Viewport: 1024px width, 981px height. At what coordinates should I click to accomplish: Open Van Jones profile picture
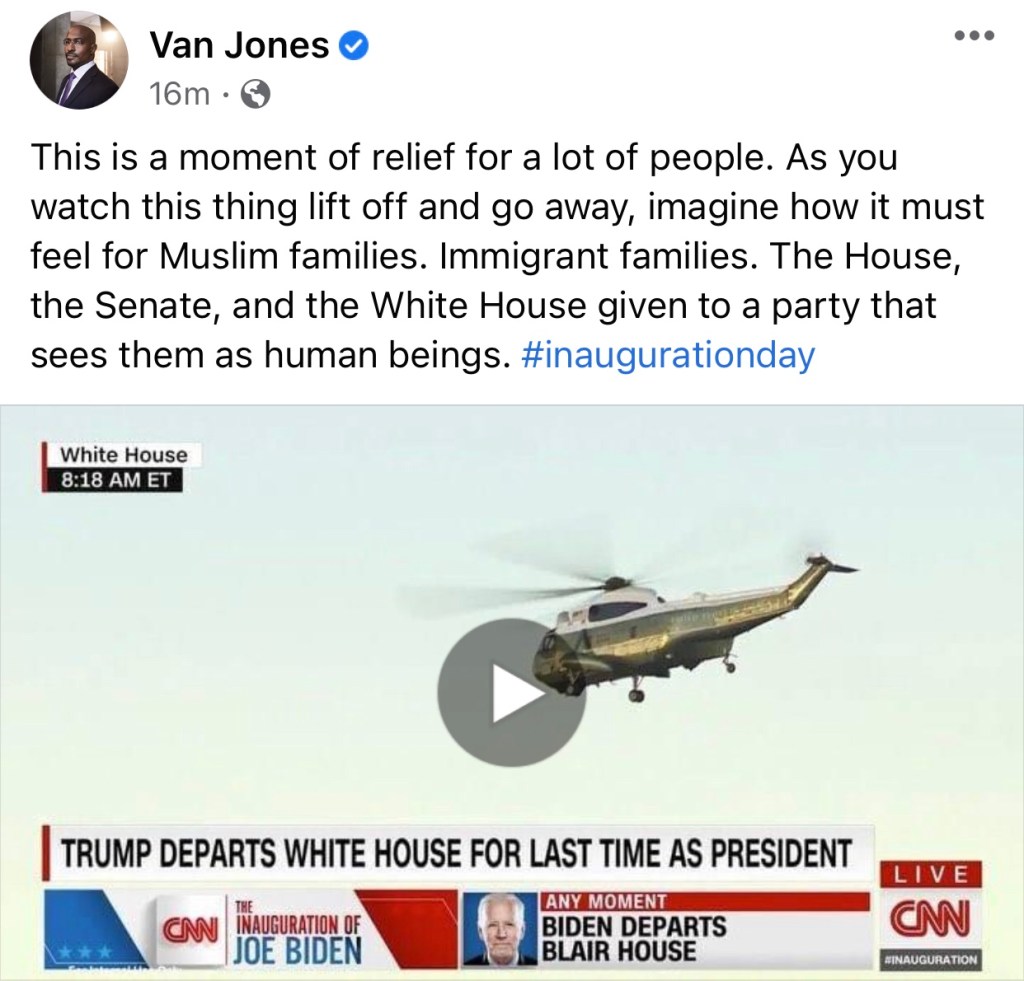pyautogui.click(x=79, y=60)
